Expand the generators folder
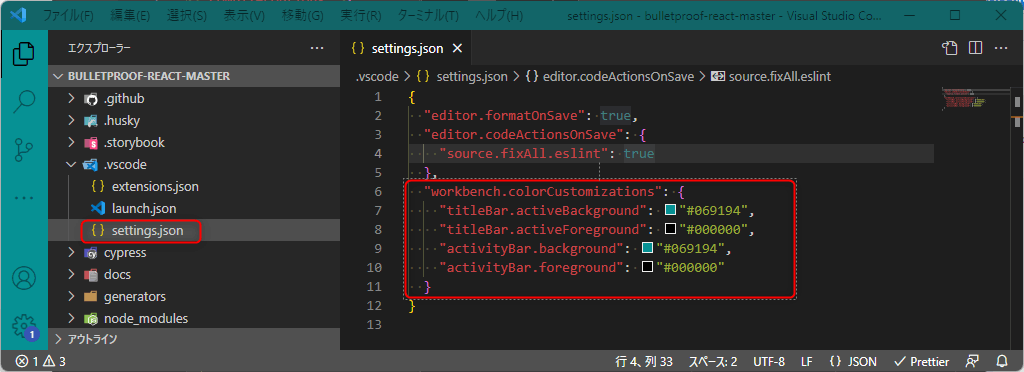The height and width of the screenshot is (372, 1024). point(193,296)
